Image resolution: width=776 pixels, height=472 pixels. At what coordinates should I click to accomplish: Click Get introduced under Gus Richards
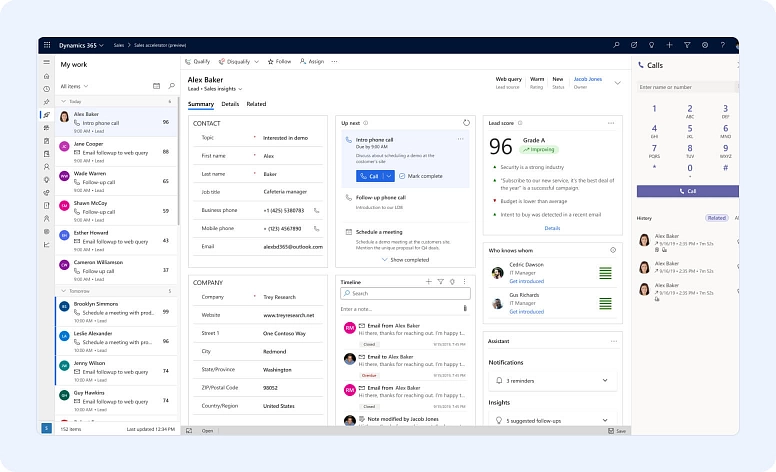[527, 312]
